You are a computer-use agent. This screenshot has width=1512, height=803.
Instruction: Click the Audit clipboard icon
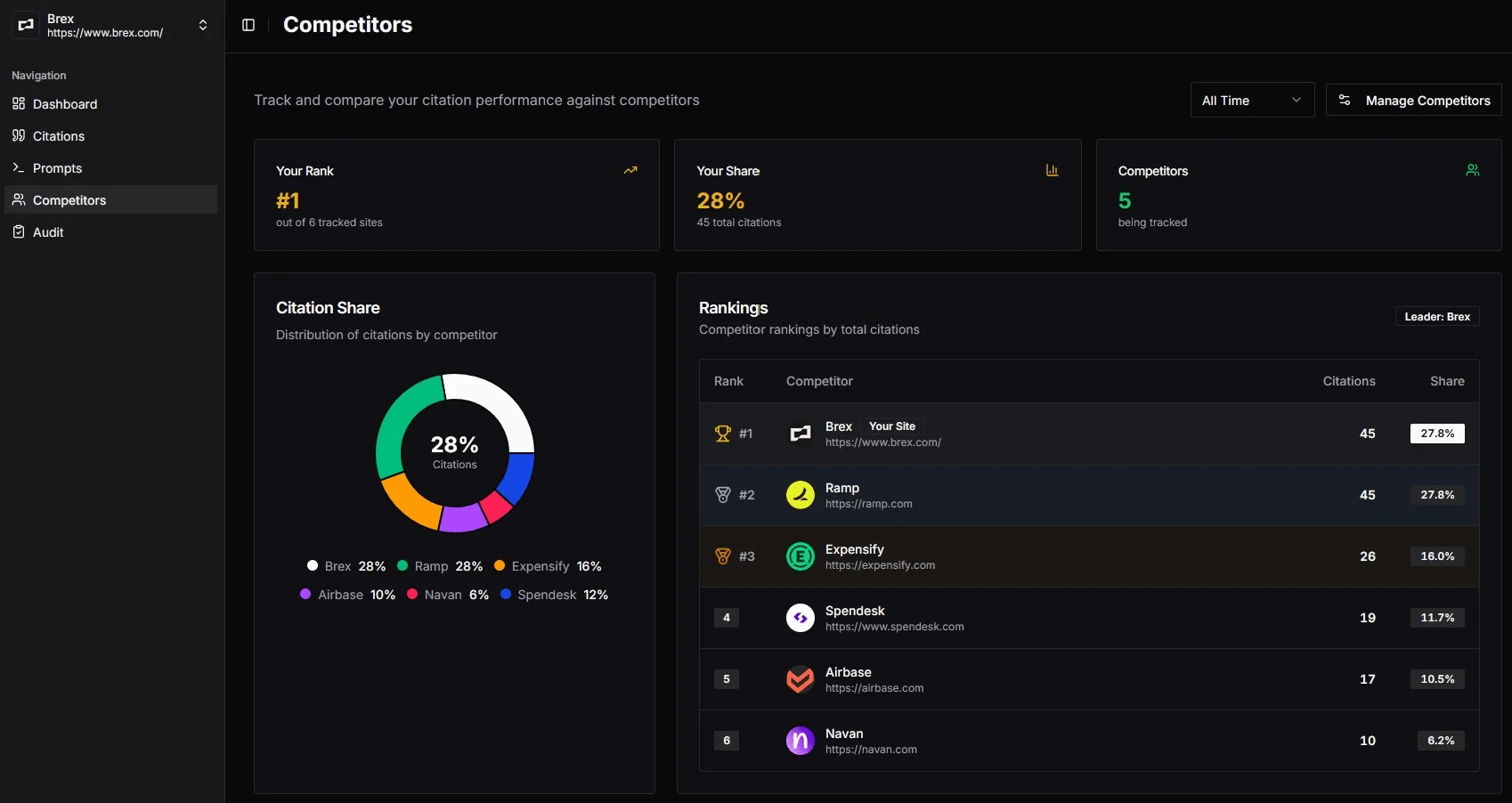coord(19,231)
